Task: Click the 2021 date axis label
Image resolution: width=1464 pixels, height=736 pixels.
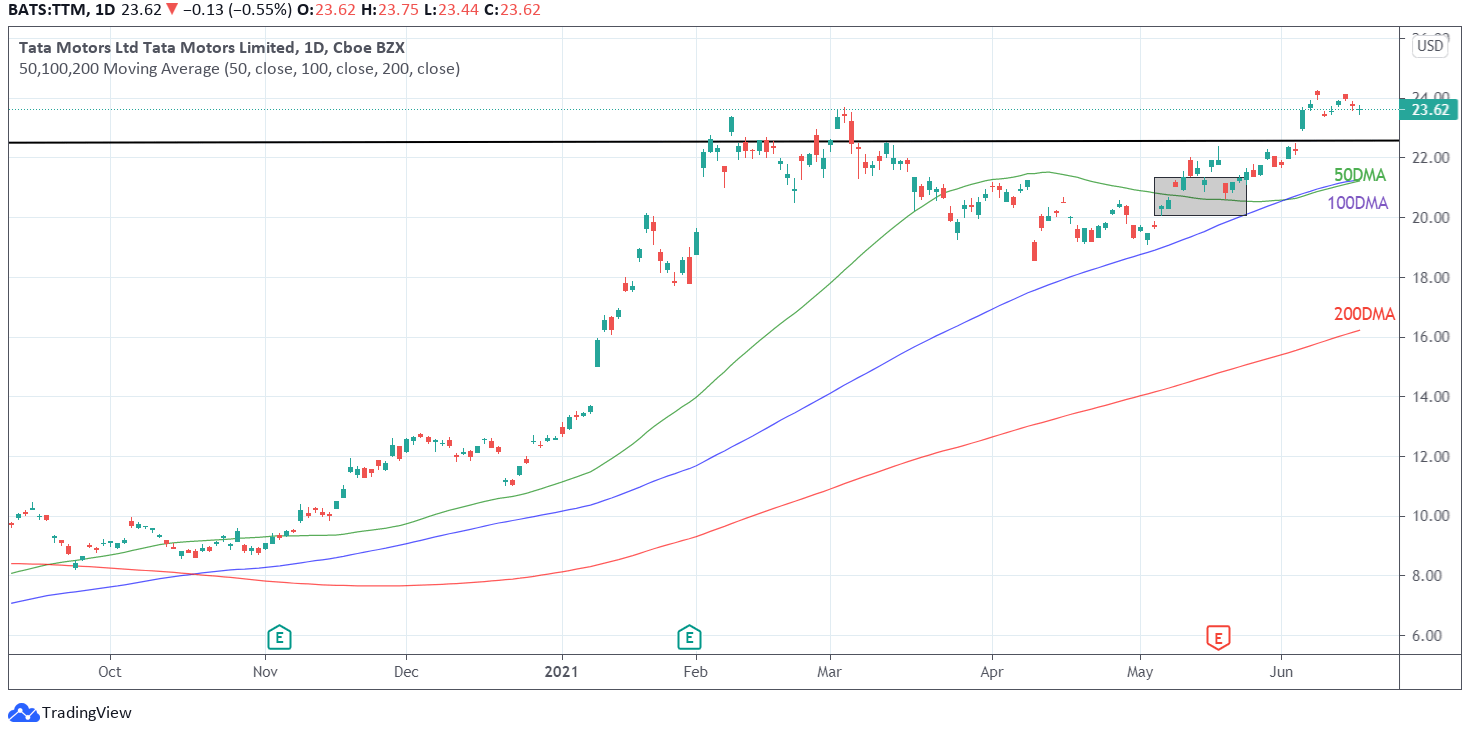Action: 562,671
